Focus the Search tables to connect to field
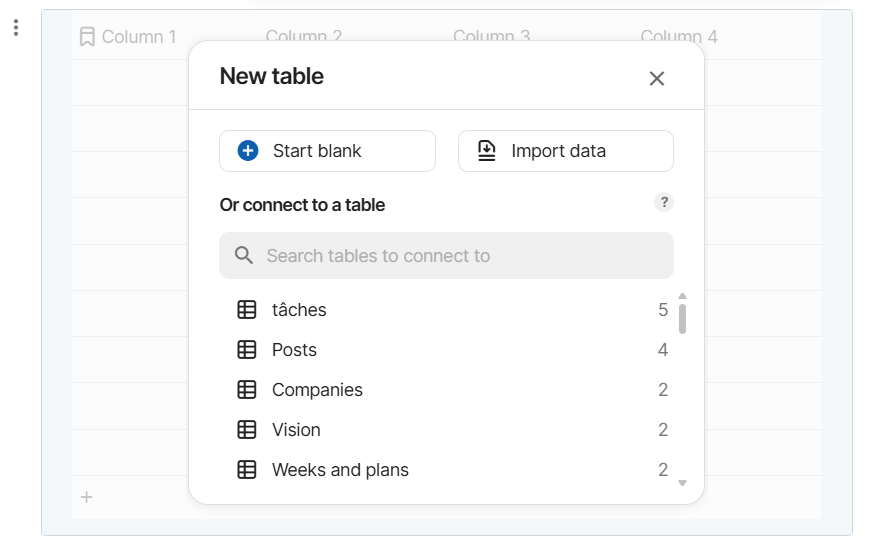873x549 pixels. coord(460,256)
